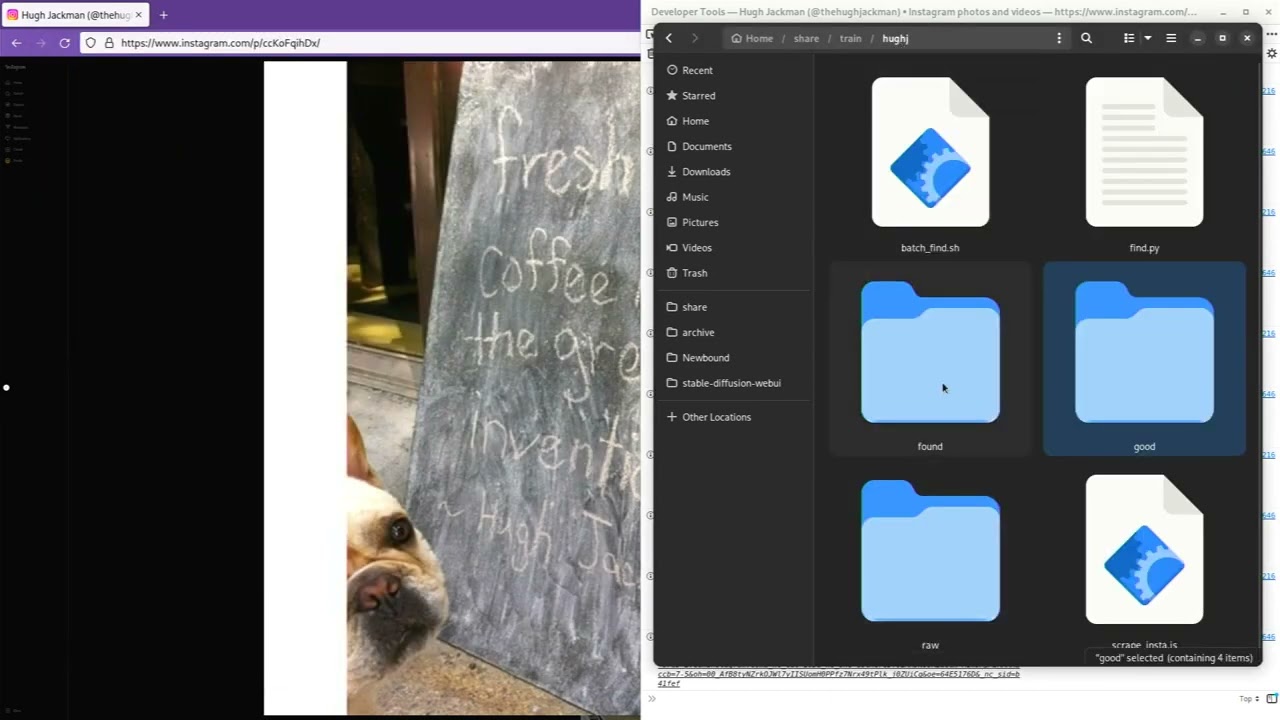Open Starred in sidebar
The width and height of the screenshot is (1280, 720).
click(x=734, y=96)
